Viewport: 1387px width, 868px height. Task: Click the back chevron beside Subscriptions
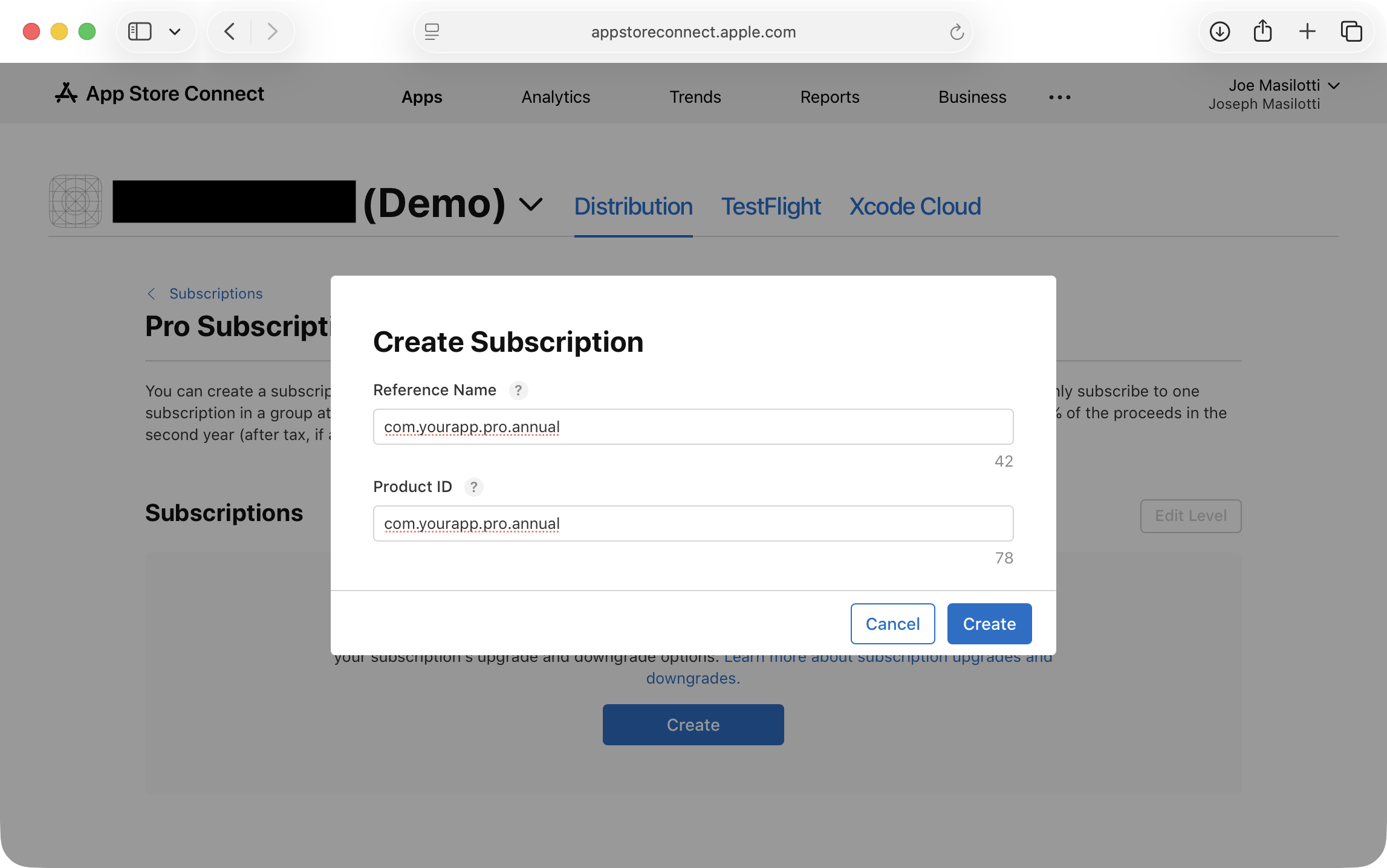151,294
